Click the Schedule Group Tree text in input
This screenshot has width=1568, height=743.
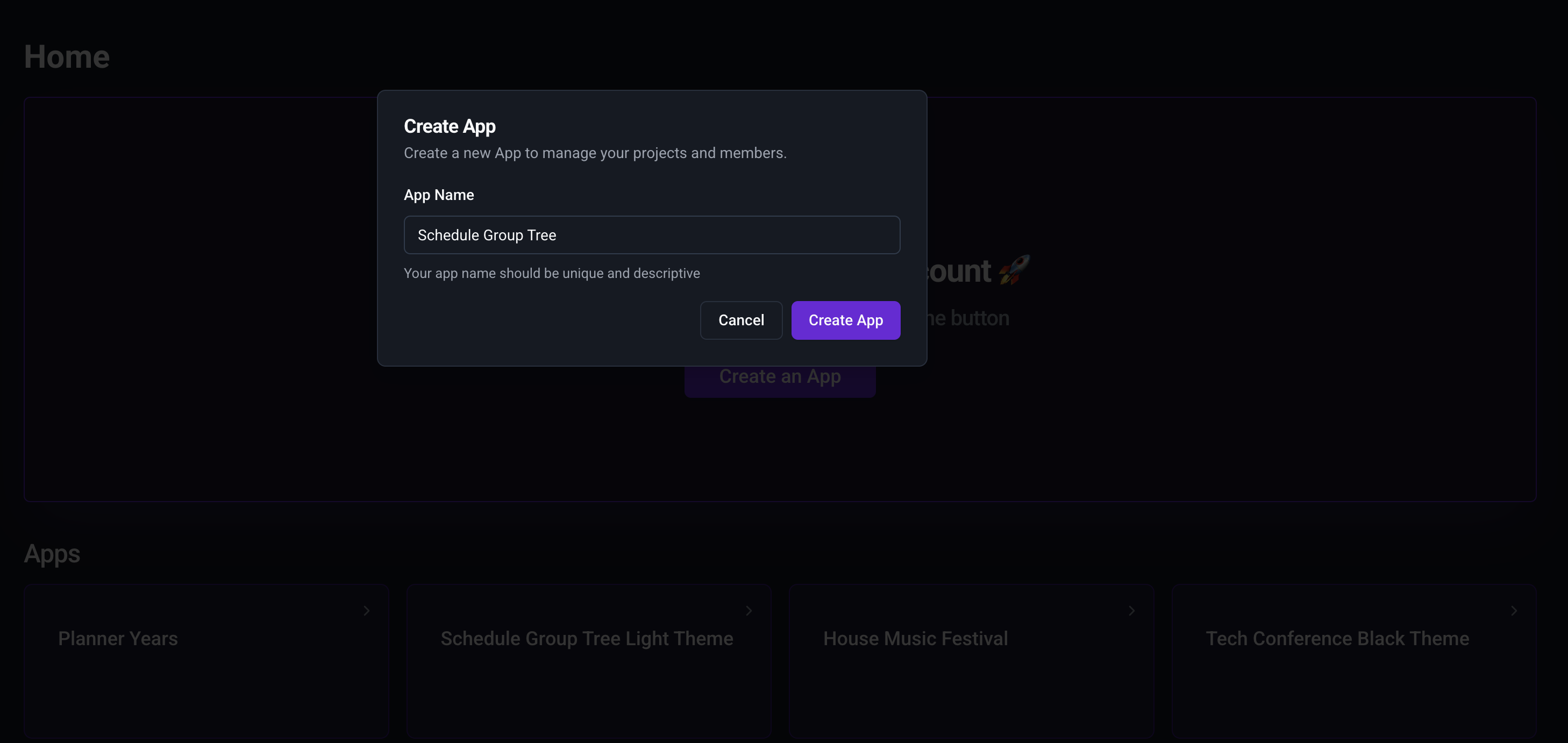[486, 235]
